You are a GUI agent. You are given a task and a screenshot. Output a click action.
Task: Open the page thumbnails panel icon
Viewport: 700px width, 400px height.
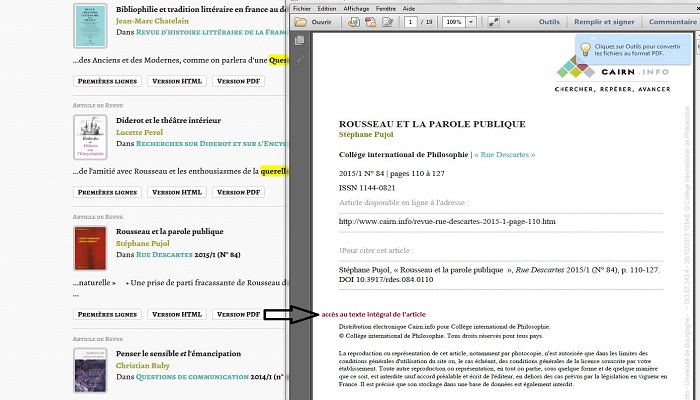298,41
